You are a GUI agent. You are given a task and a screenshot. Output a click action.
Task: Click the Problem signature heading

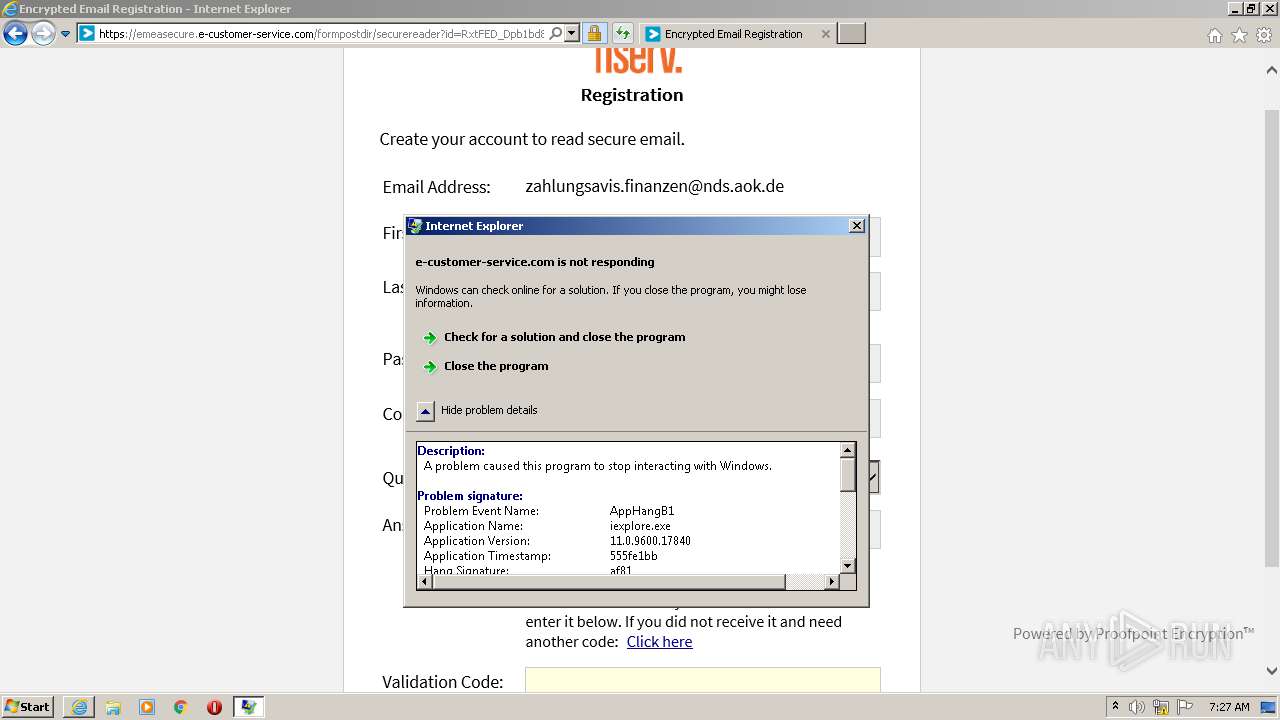click(470, 496)
